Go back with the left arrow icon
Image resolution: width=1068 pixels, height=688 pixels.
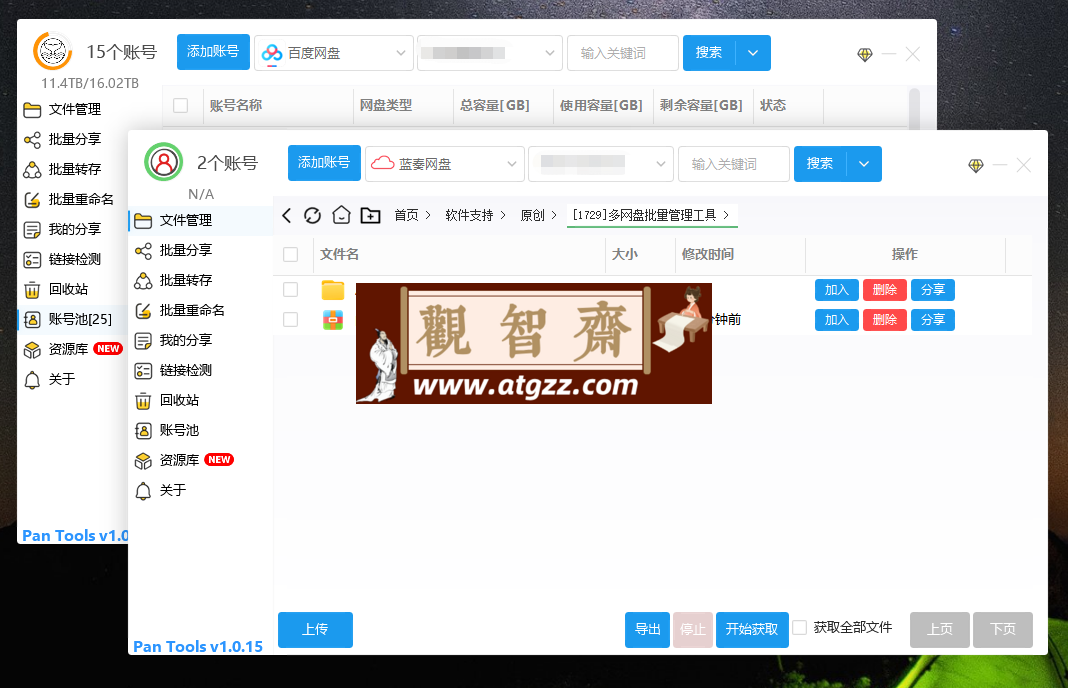[287, 216]
